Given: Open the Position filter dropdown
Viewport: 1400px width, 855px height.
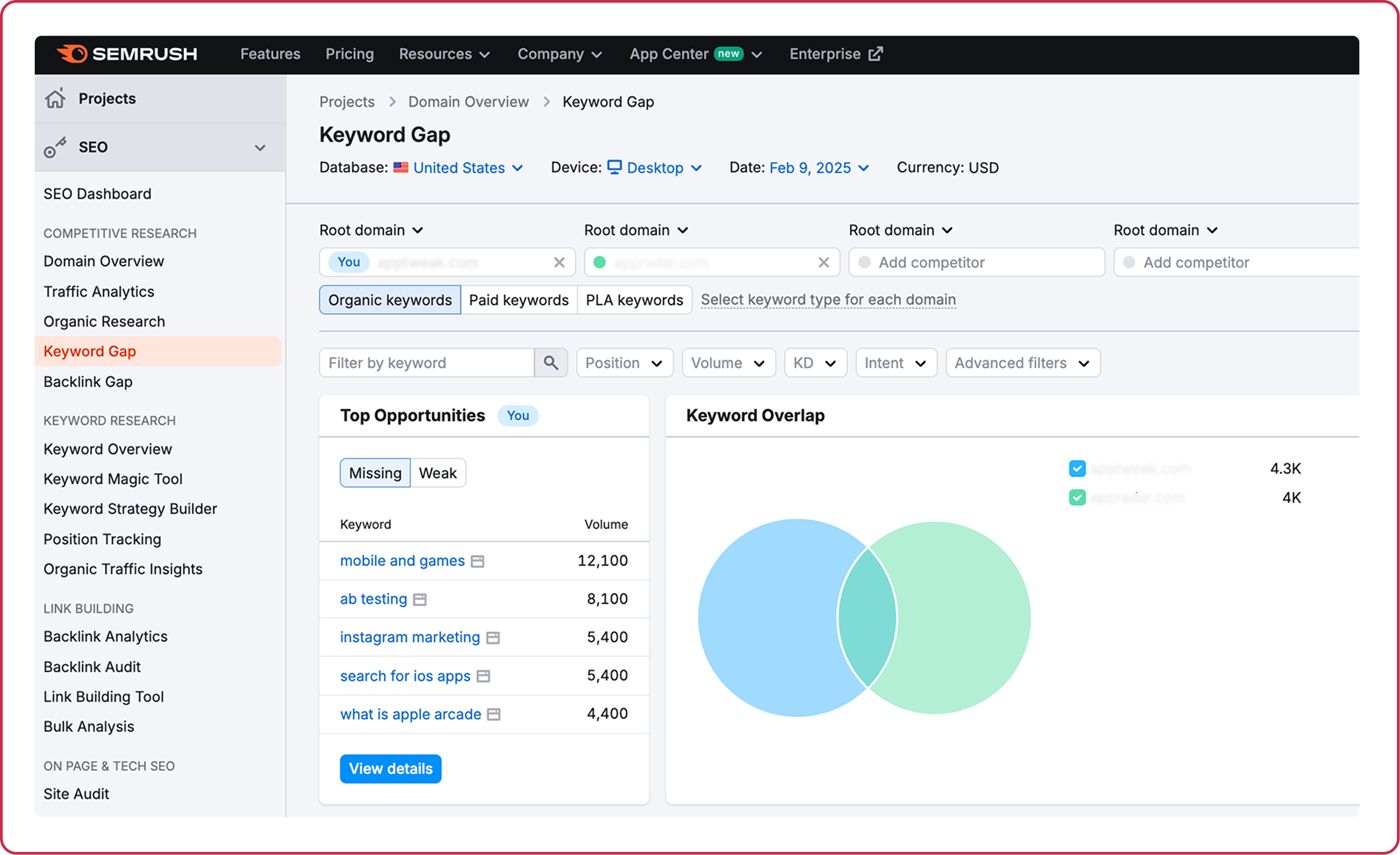Looking at the screenshot, I should tap(625, 363).
